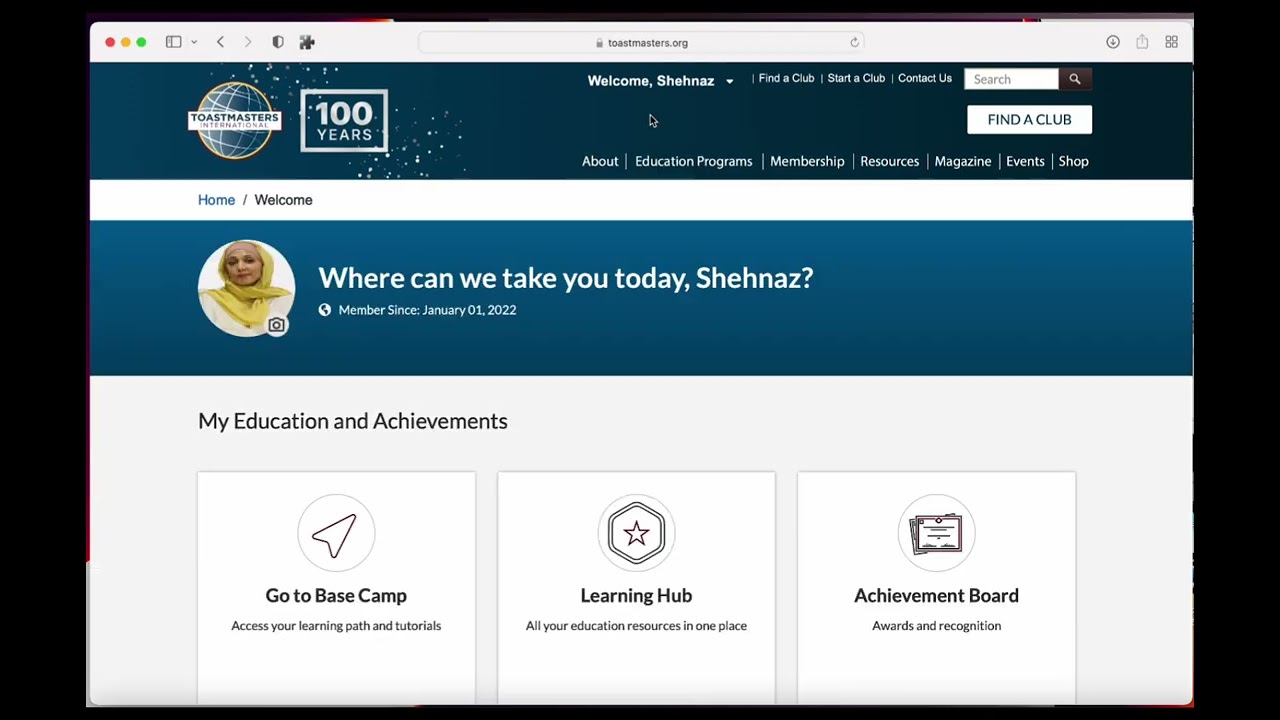The image size is (1280, 720).
Task: Click the Safari sidebar toggle icon
Action: point(173,42)
